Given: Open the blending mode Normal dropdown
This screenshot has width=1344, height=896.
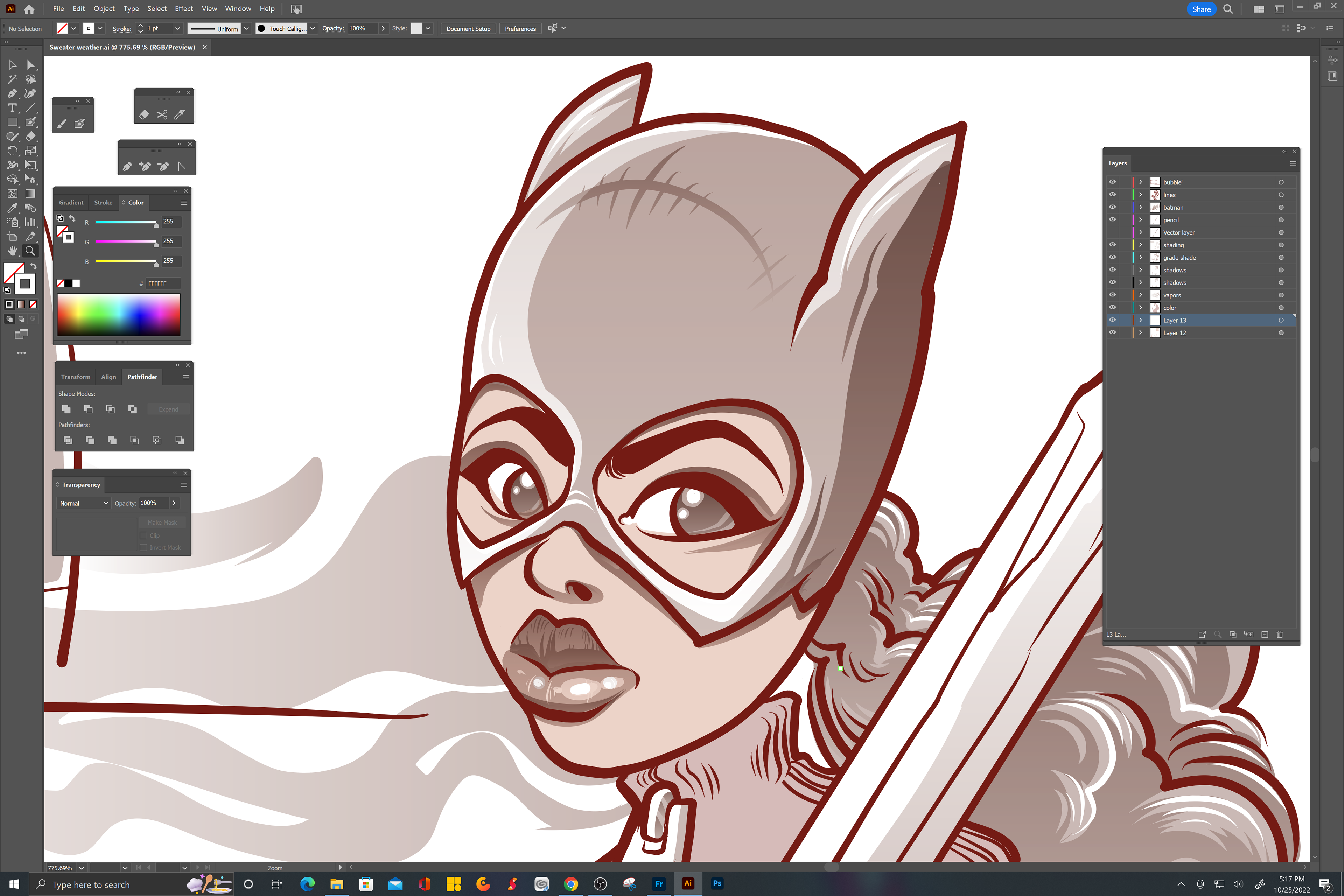Looking at the screenshot, I should click(x=83, y=503).
